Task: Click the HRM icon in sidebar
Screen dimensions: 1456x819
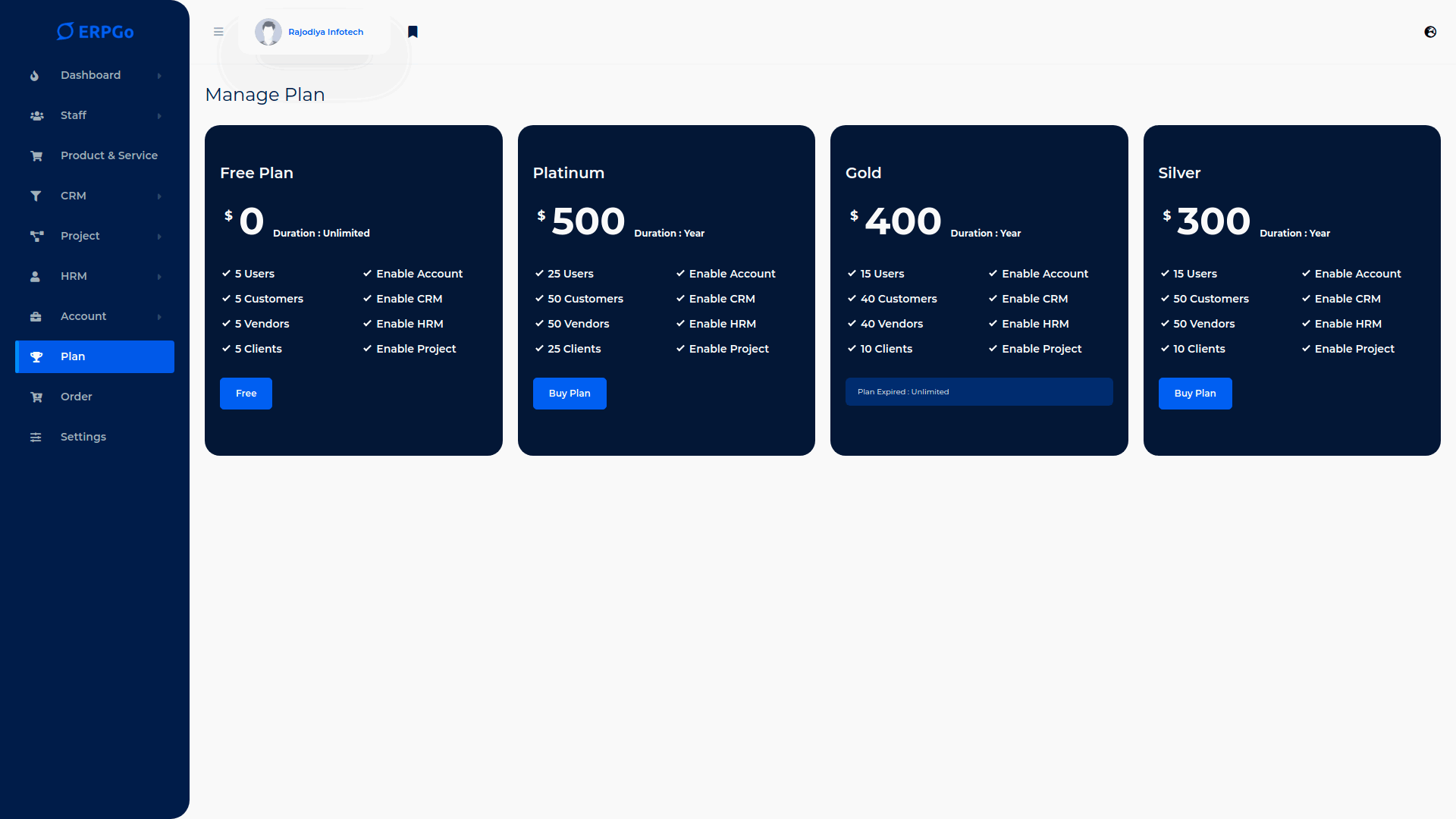Action: 34,275
